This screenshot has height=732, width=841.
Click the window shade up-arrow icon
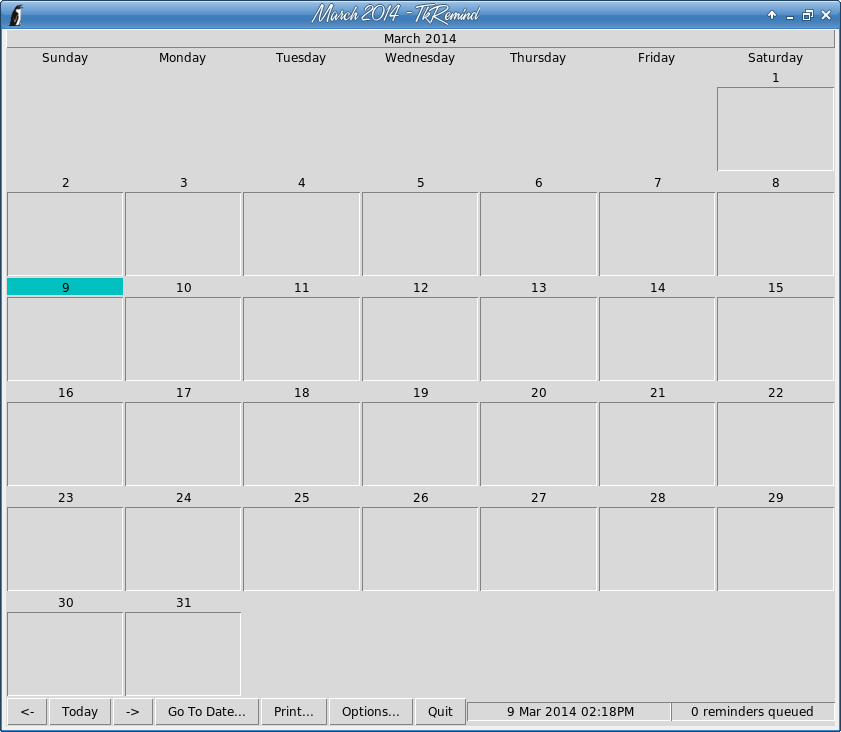click(772, 15)
